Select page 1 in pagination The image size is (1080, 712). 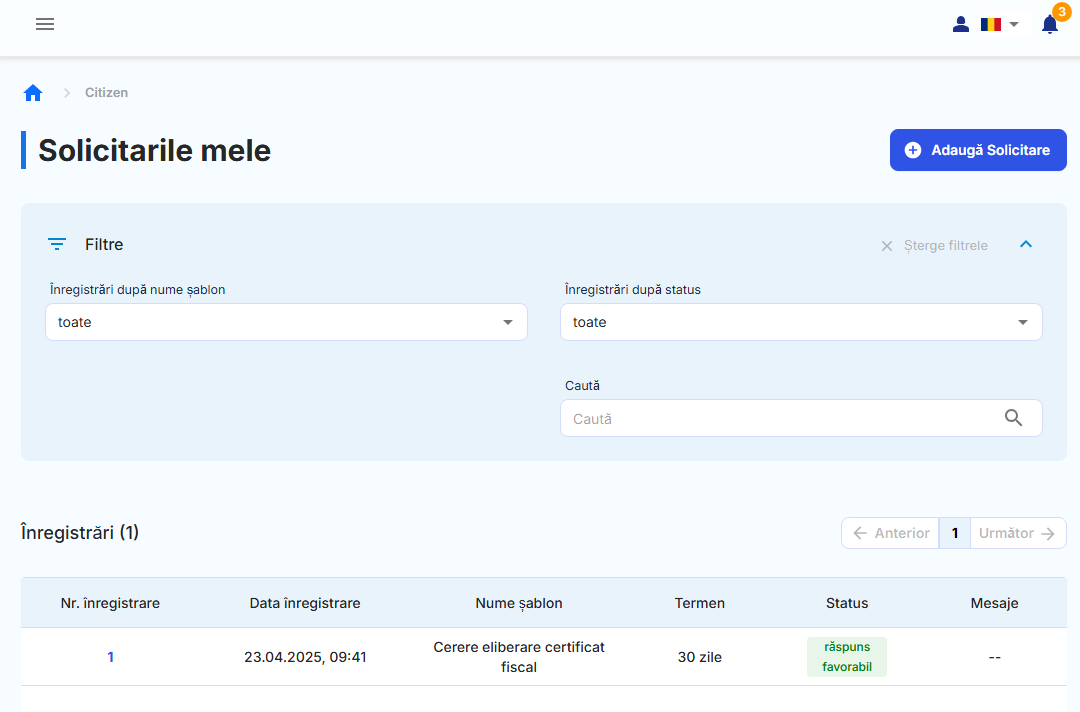click(x=955, y=533)
